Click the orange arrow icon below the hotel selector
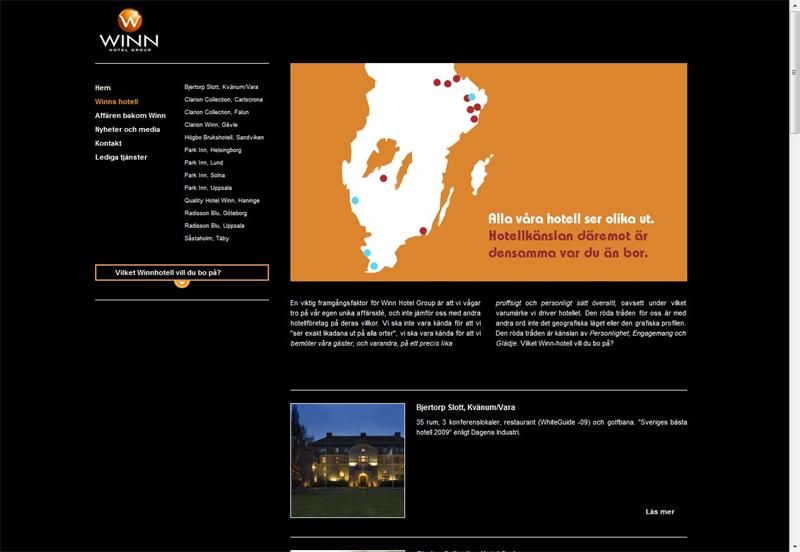The height and width of the screenshot is (552, 800). (x=182, y=282)
